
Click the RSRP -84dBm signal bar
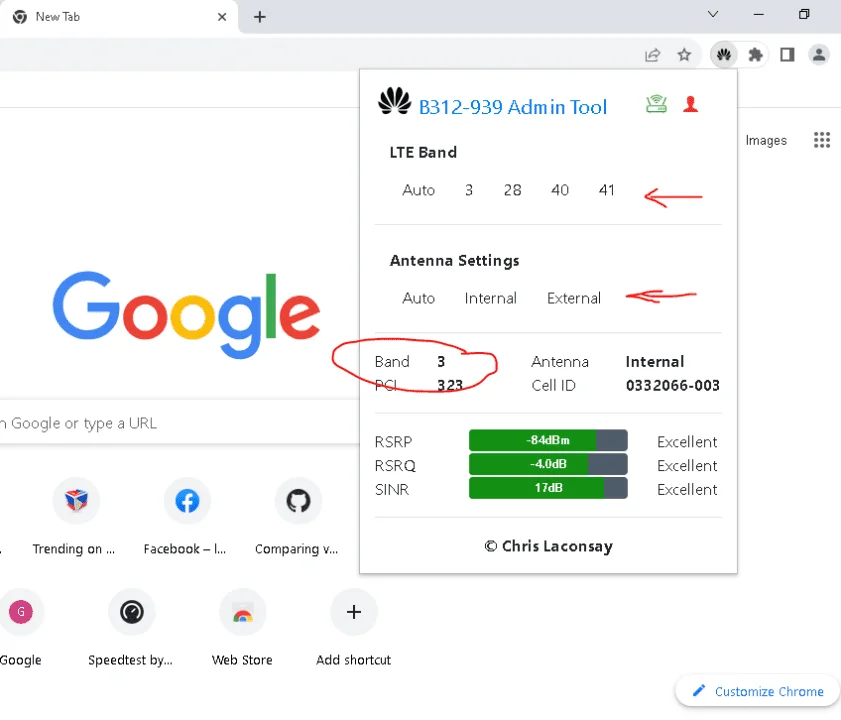(x=548, y=440)
